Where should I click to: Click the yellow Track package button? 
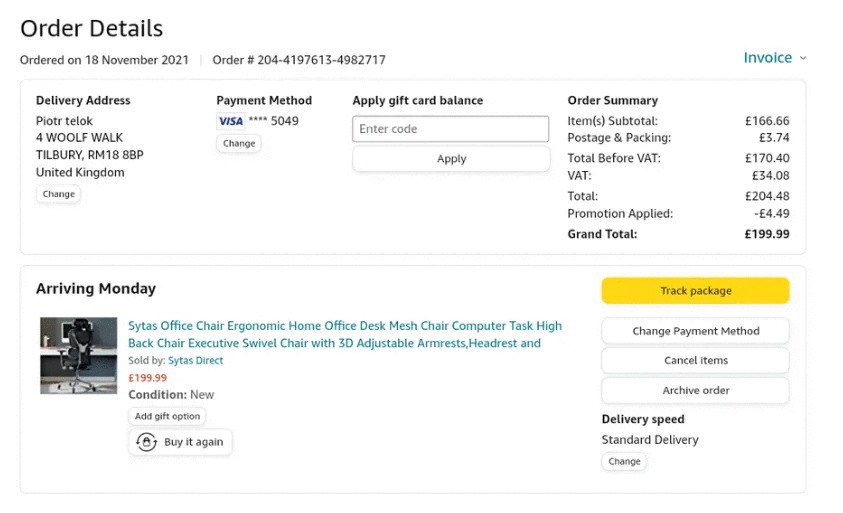pyautogui.click(x=695, y=291)
